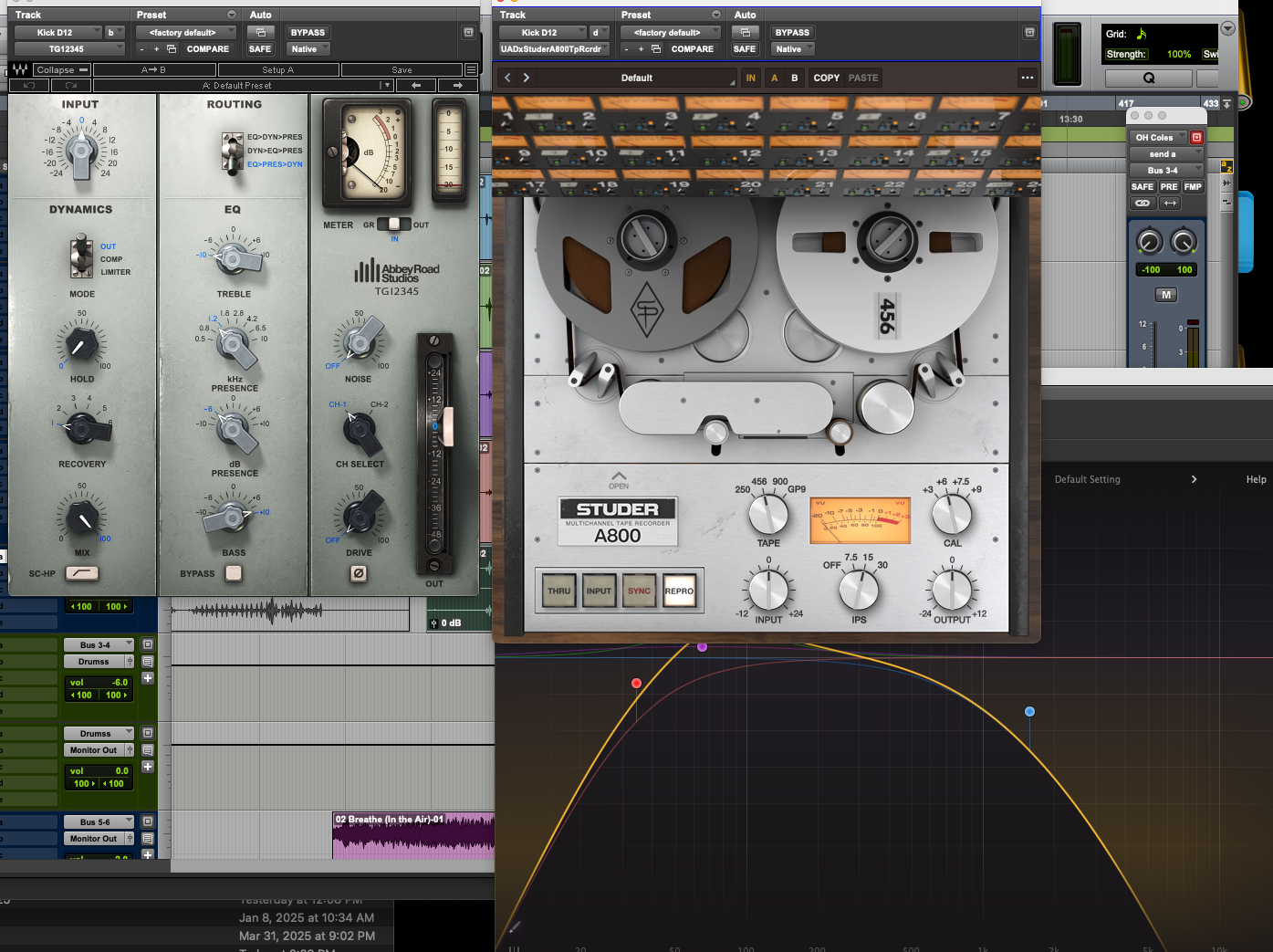The image size is (1273, 952).
Task: Select the THRU mode button on Studer
Action: coord(559,591)
